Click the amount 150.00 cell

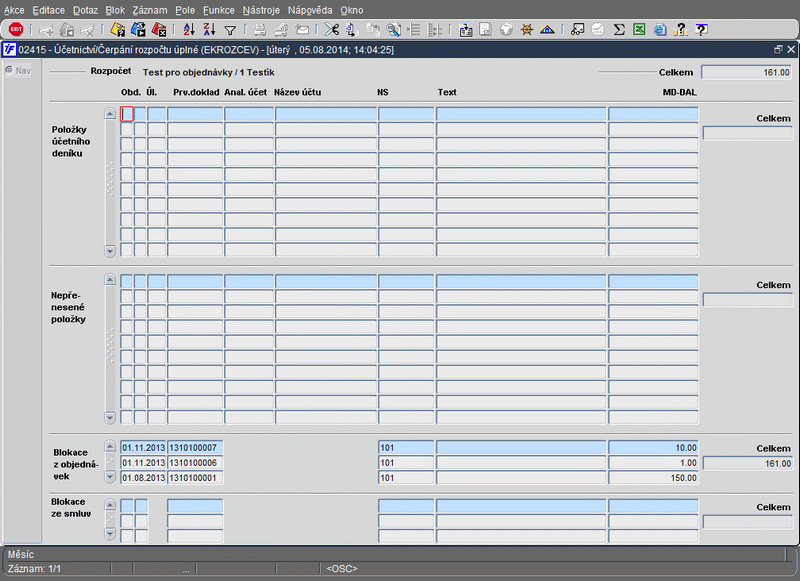click(x=653, y=478)
